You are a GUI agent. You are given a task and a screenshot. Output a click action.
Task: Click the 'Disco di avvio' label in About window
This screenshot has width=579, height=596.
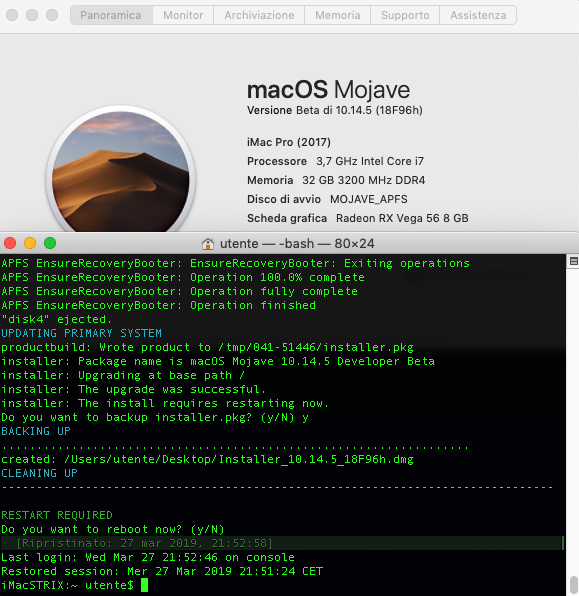(284, 199)
